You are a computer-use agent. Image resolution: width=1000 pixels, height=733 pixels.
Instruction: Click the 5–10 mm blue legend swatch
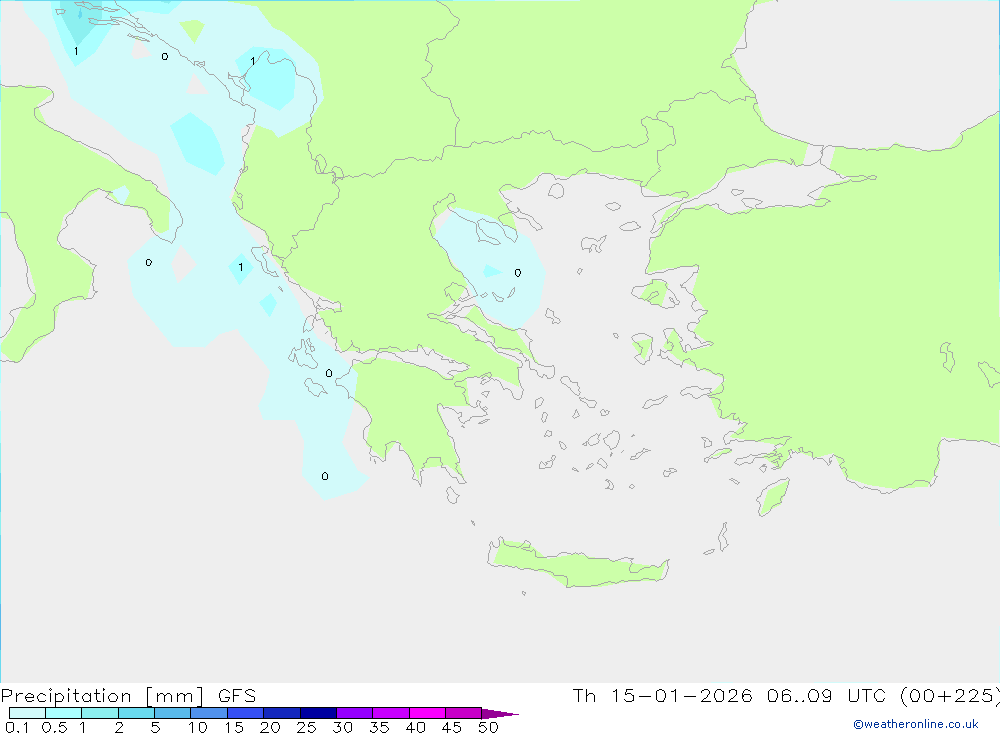pyautogui.click(x=172, y=713)
